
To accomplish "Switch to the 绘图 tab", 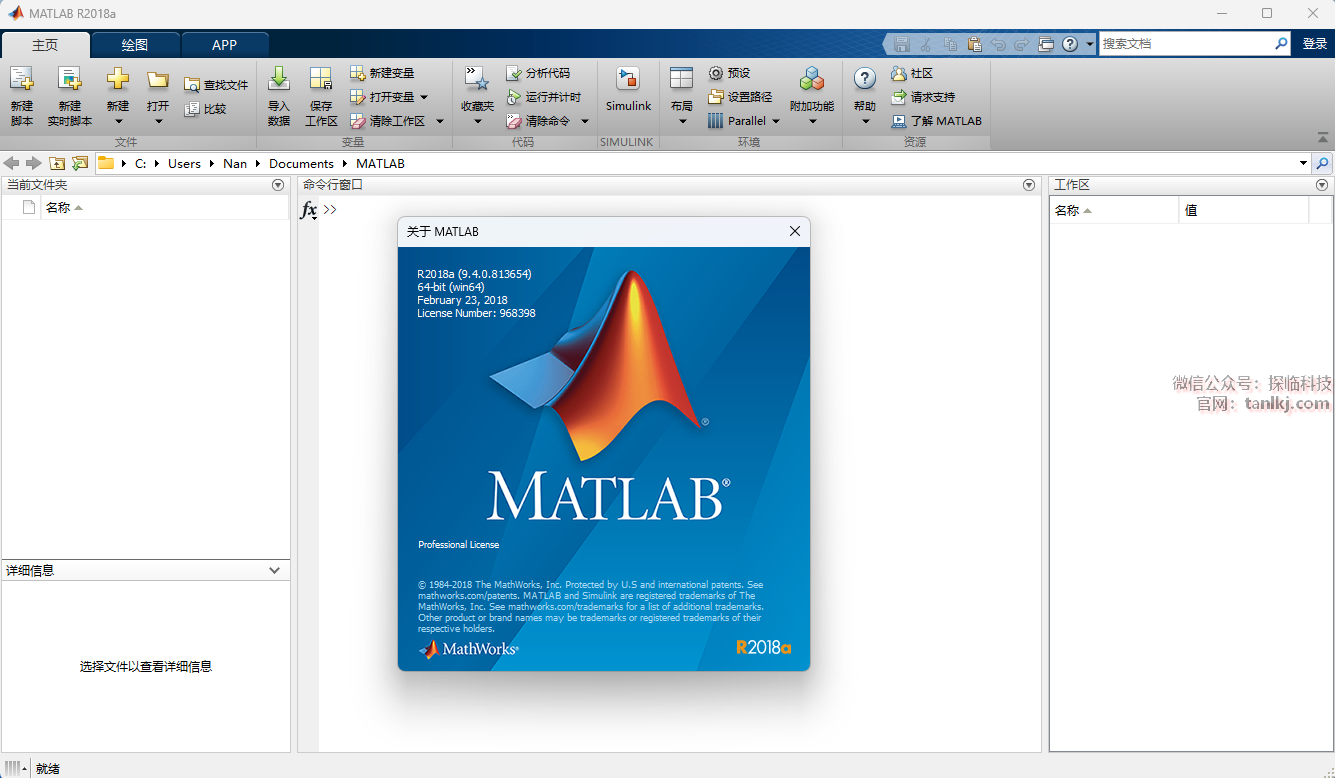I will pyautogui.click(x=135, y=45).
